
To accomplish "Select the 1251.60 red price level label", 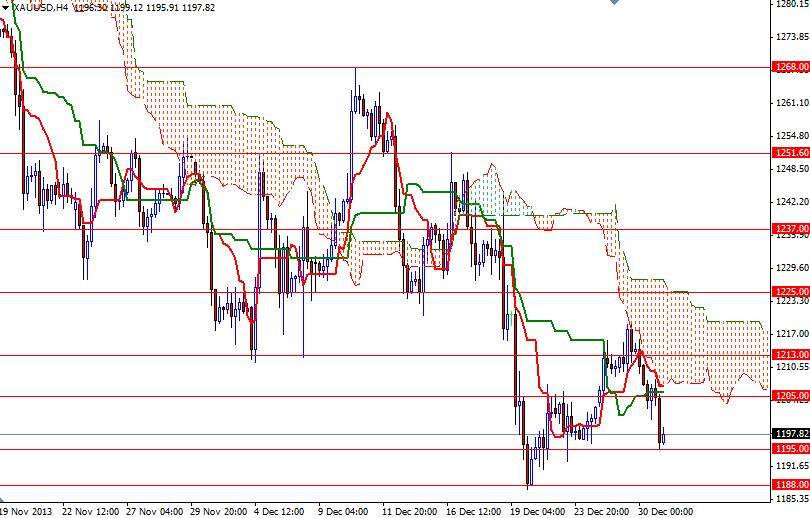I will click(791, 152).
